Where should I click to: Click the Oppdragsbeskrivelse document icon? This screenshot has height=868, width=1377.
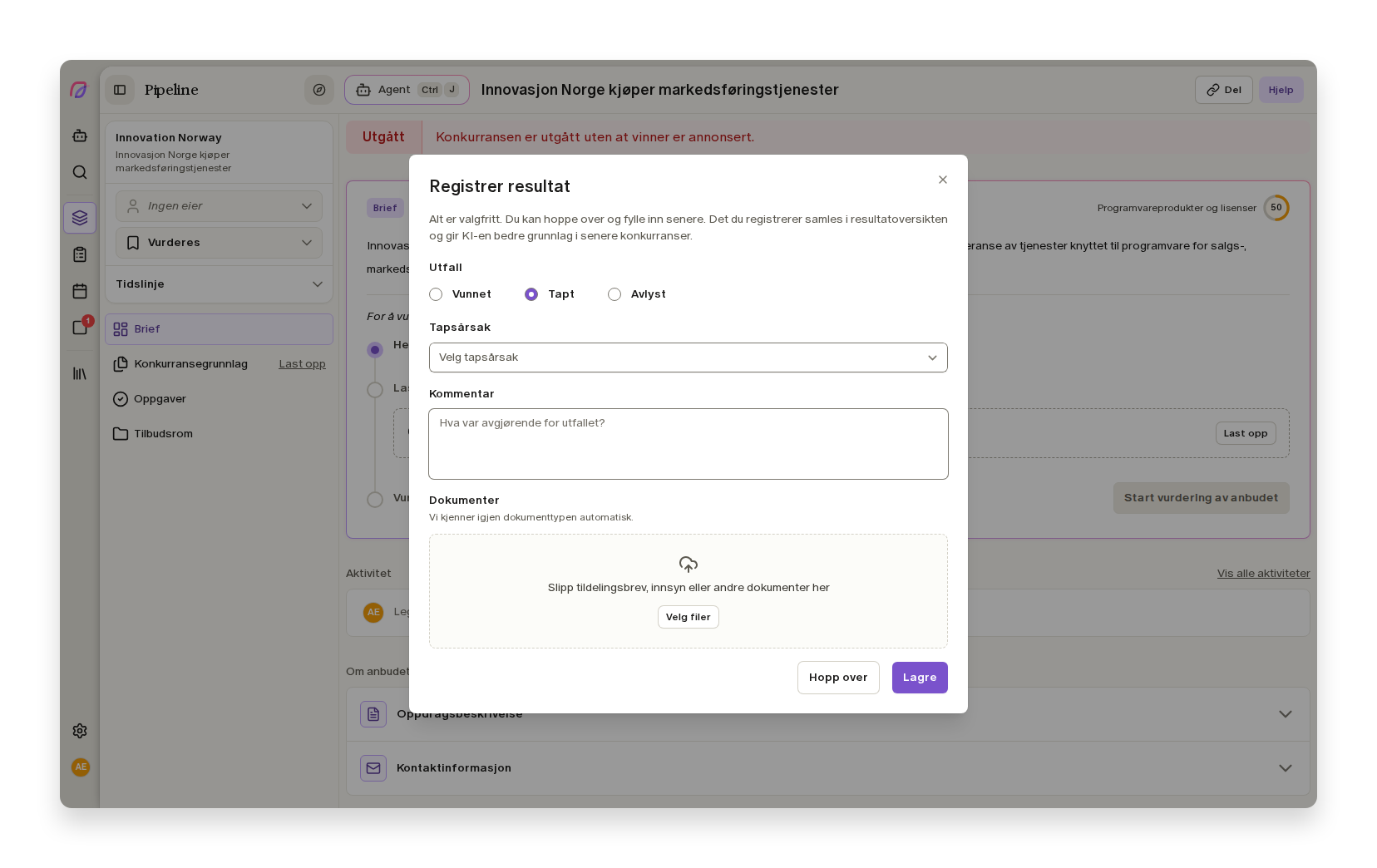373,714
